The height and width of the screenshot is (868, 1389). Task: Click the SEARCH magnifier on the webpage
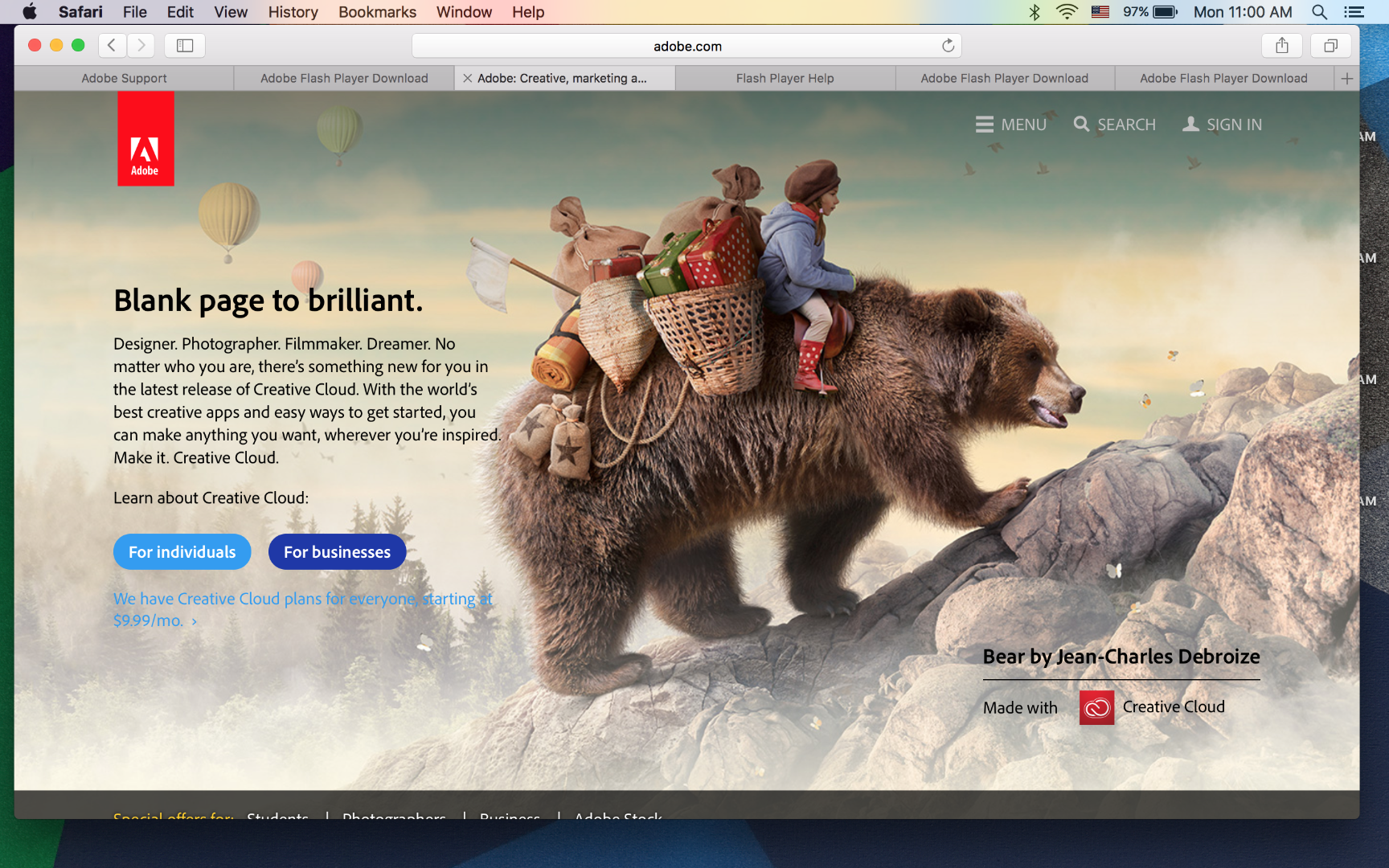(x=1114, y=125)
